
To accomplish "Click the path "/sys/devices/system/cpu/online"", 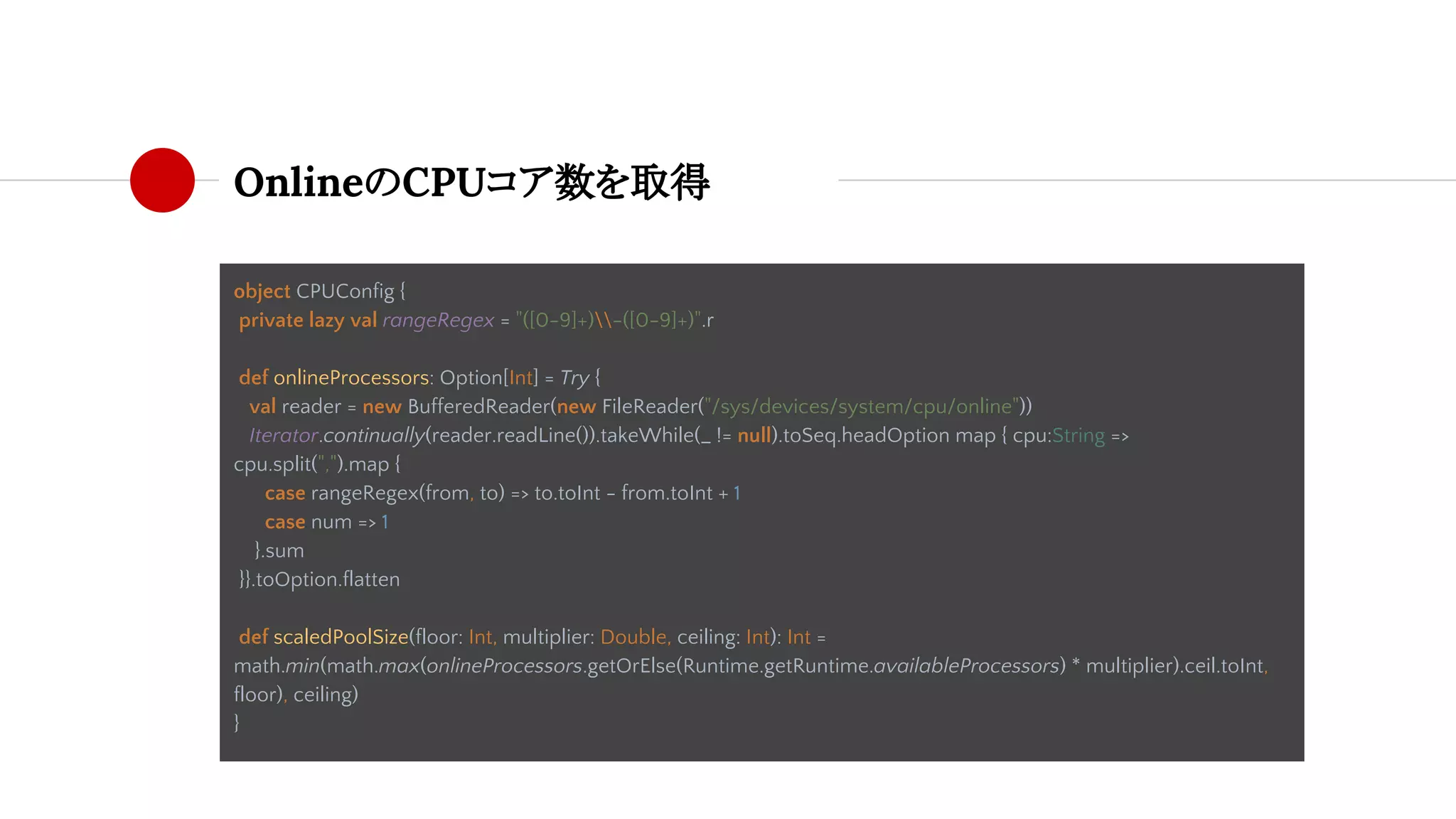I will pyautogui.click(x=862, y=407).
